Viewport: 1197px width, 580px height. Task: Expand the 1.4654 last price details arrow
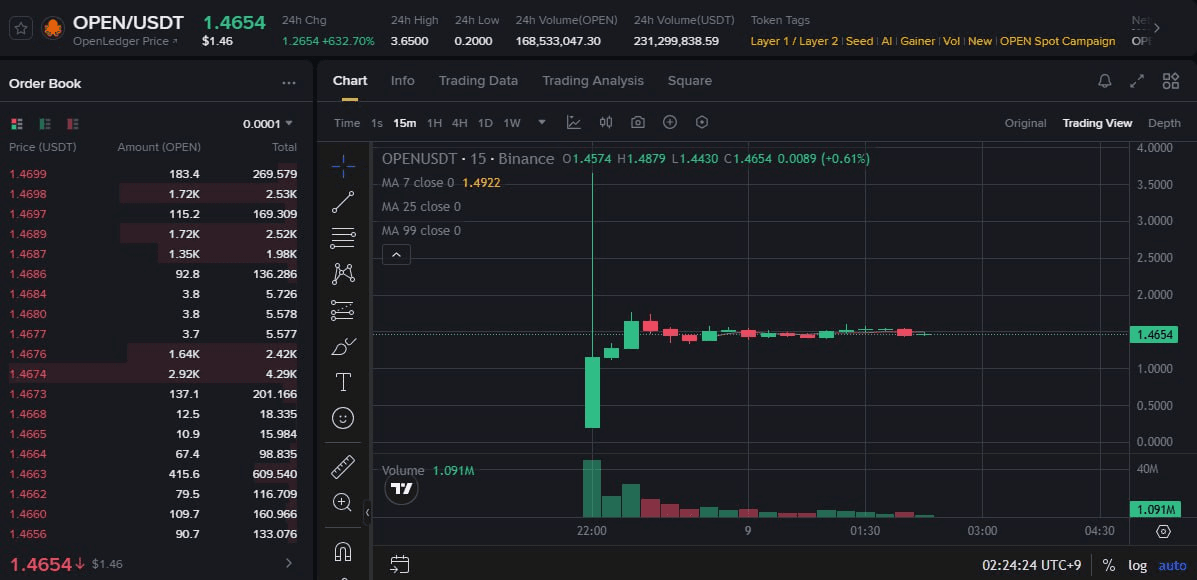(289, 563)
